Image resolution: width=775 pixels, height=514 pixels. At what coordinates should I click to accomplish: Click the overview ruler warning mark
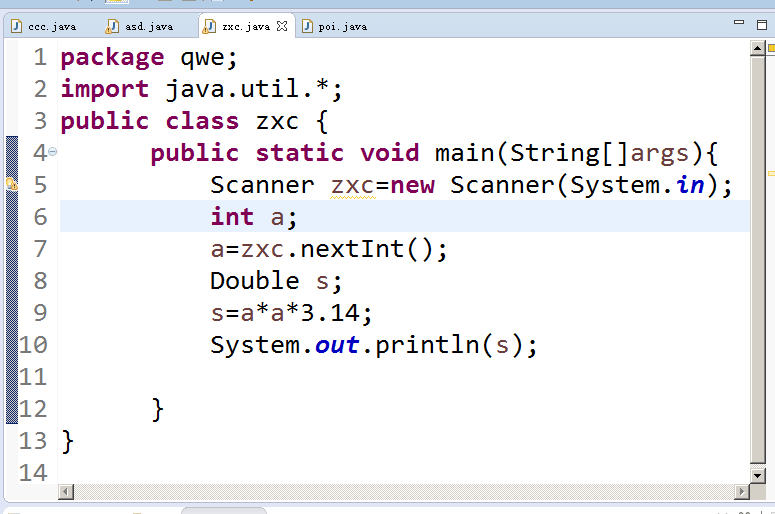pyautogui.click(x=771, y=173)
